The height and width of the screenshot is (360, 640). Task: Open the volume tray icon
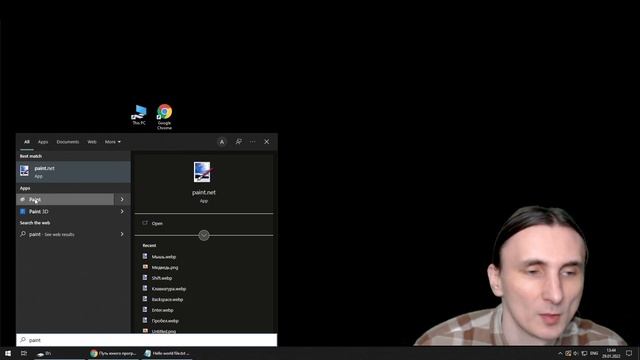coord(576,353)
